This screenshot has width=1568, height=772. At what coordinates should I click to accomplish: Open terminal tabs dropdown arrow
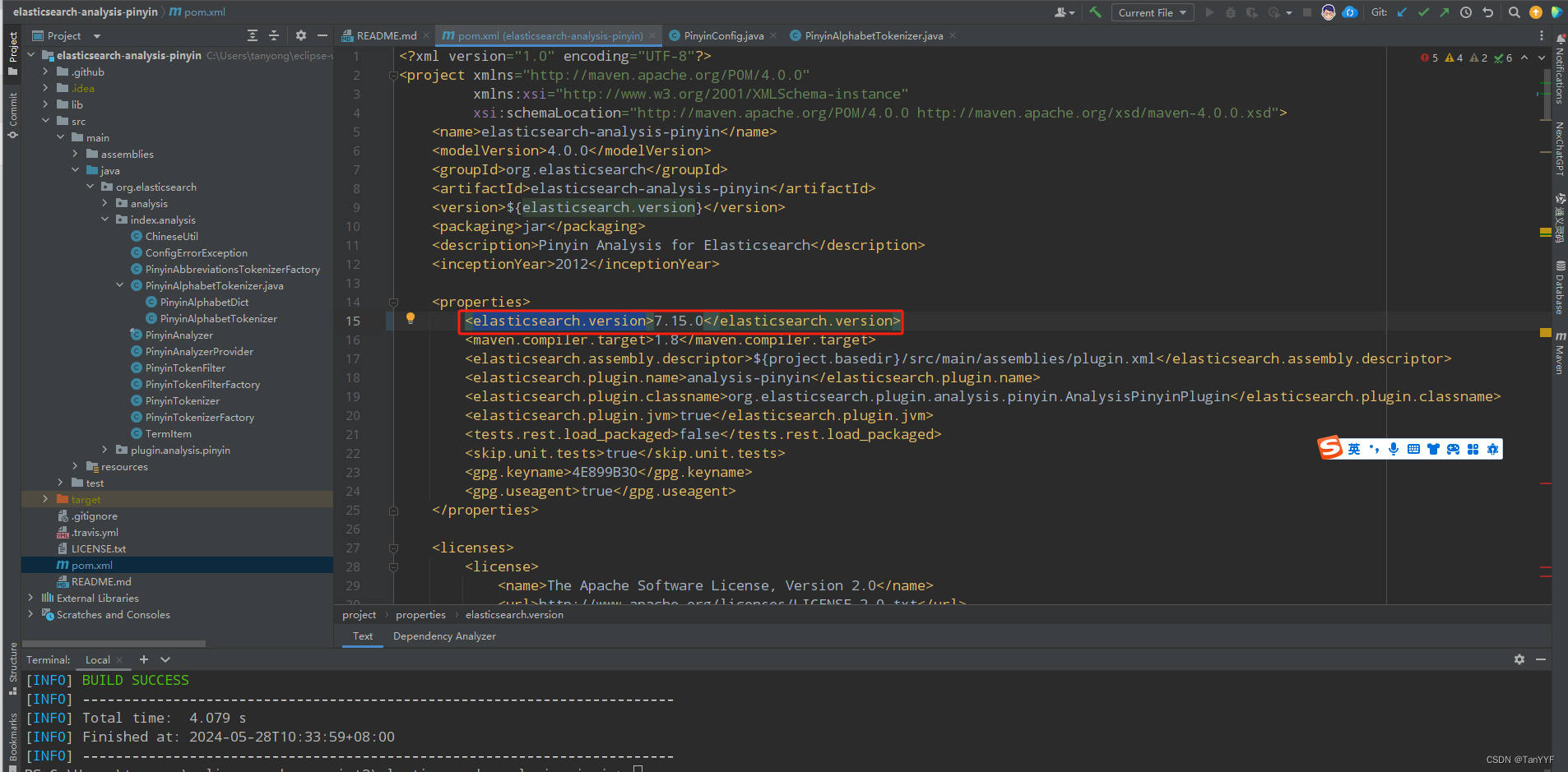pos(165,659)
